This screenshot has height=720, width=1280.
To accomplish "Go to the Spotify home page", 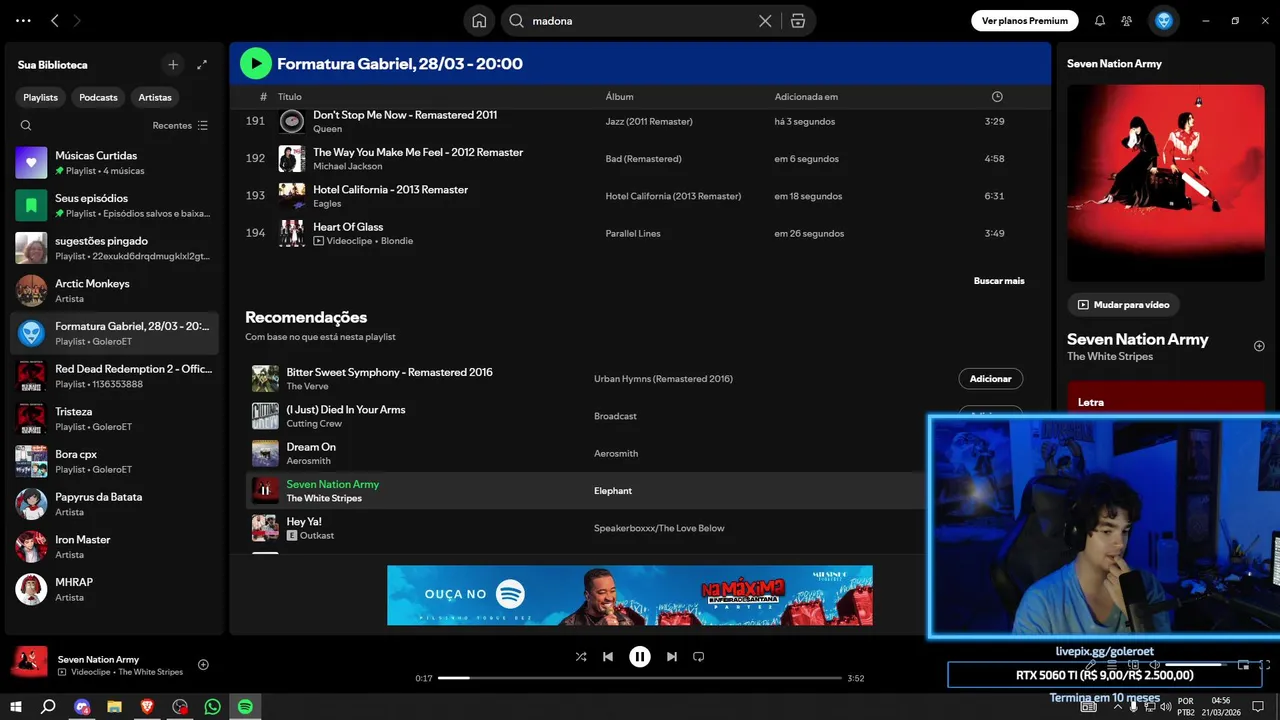I will pos(479,21).
